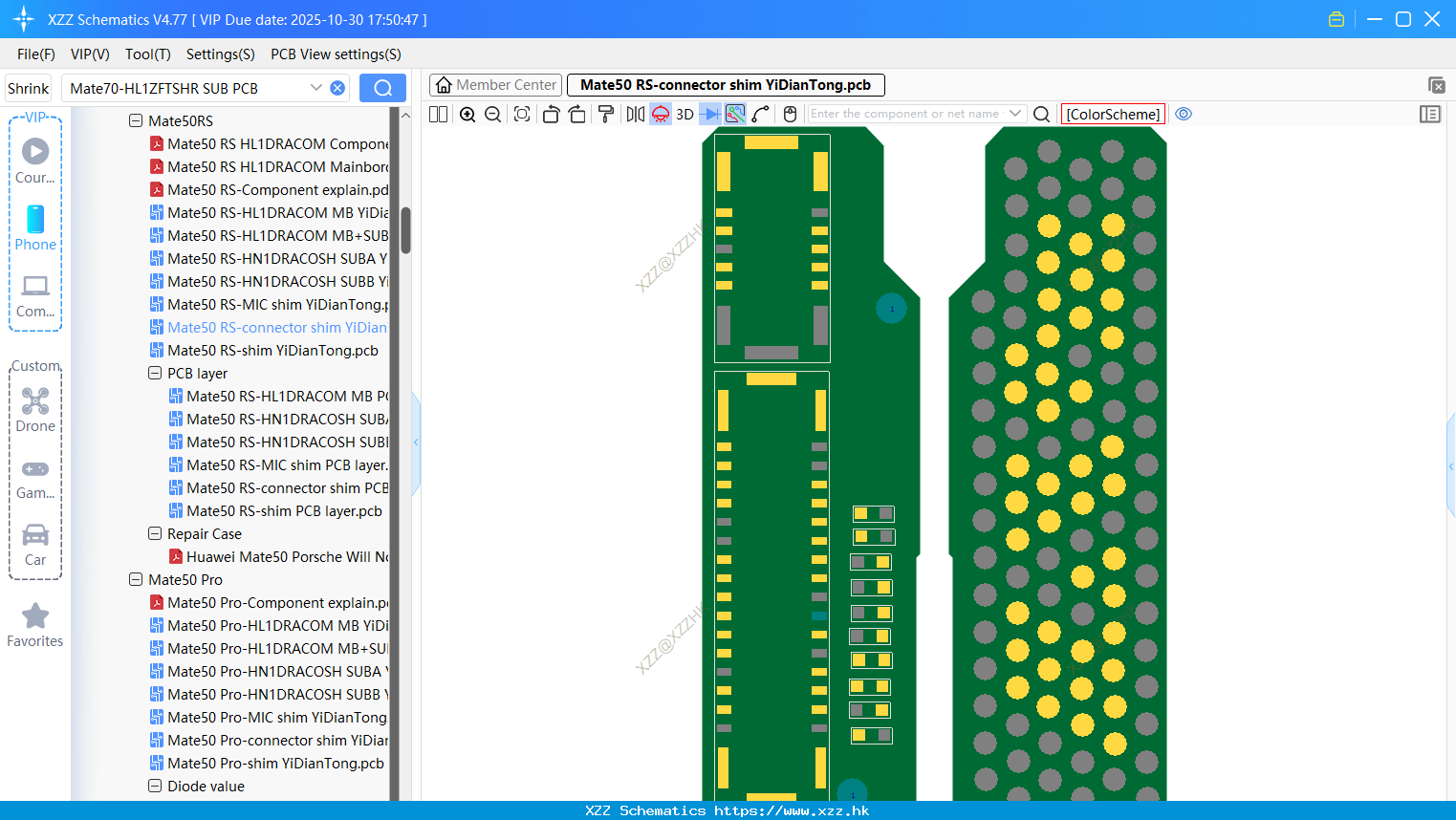Viewport: 1456px width, 820px height.
Task: Collapse the PCB layer folder
Action: [x=155, y=373]
